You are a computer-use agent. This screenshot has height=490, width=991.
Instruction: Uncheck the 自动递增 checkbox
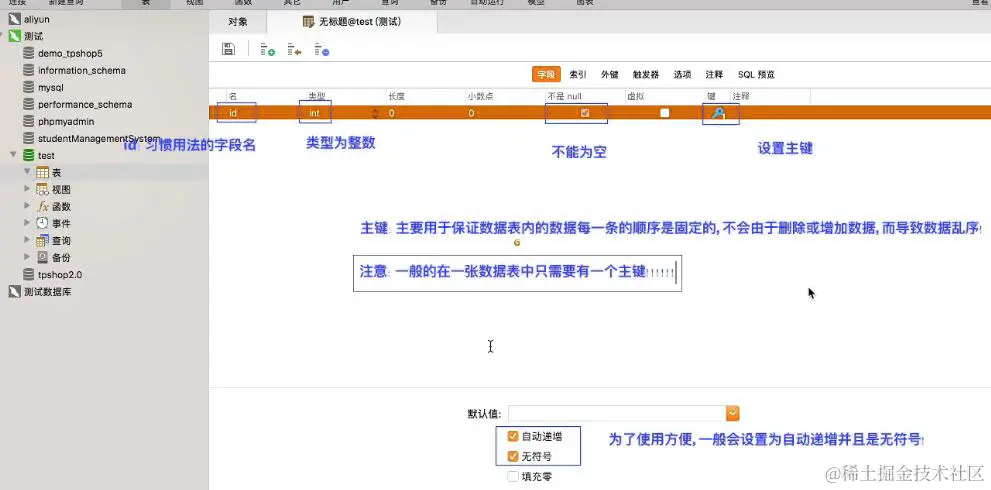(x=513, y=436)
